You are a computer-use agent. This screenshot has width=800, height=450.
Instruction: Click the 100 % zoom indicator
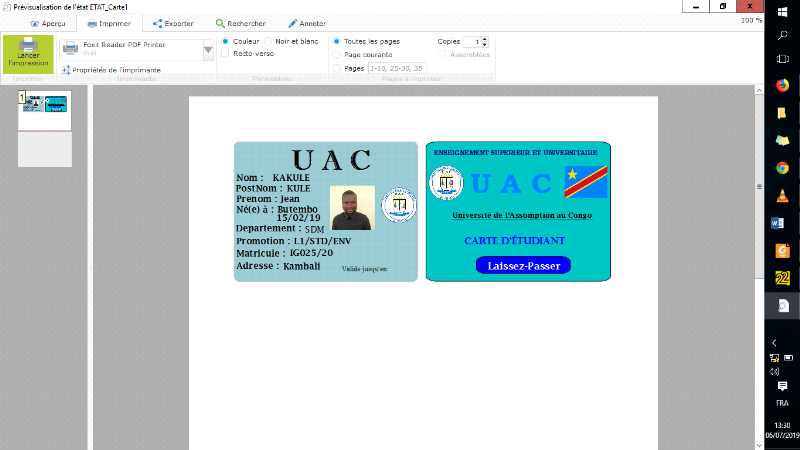pos(752,20)
